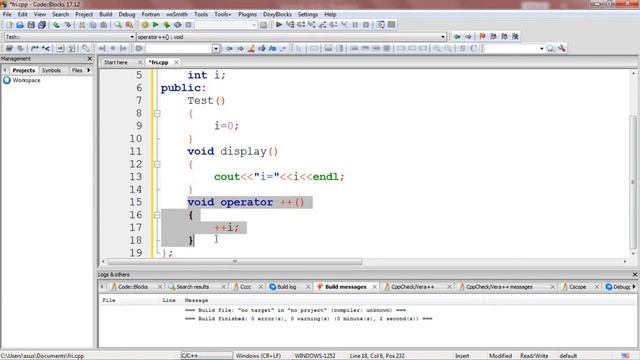Click the Find magnifier icon
Screen dimensions: 640x360
coord(118,25)
